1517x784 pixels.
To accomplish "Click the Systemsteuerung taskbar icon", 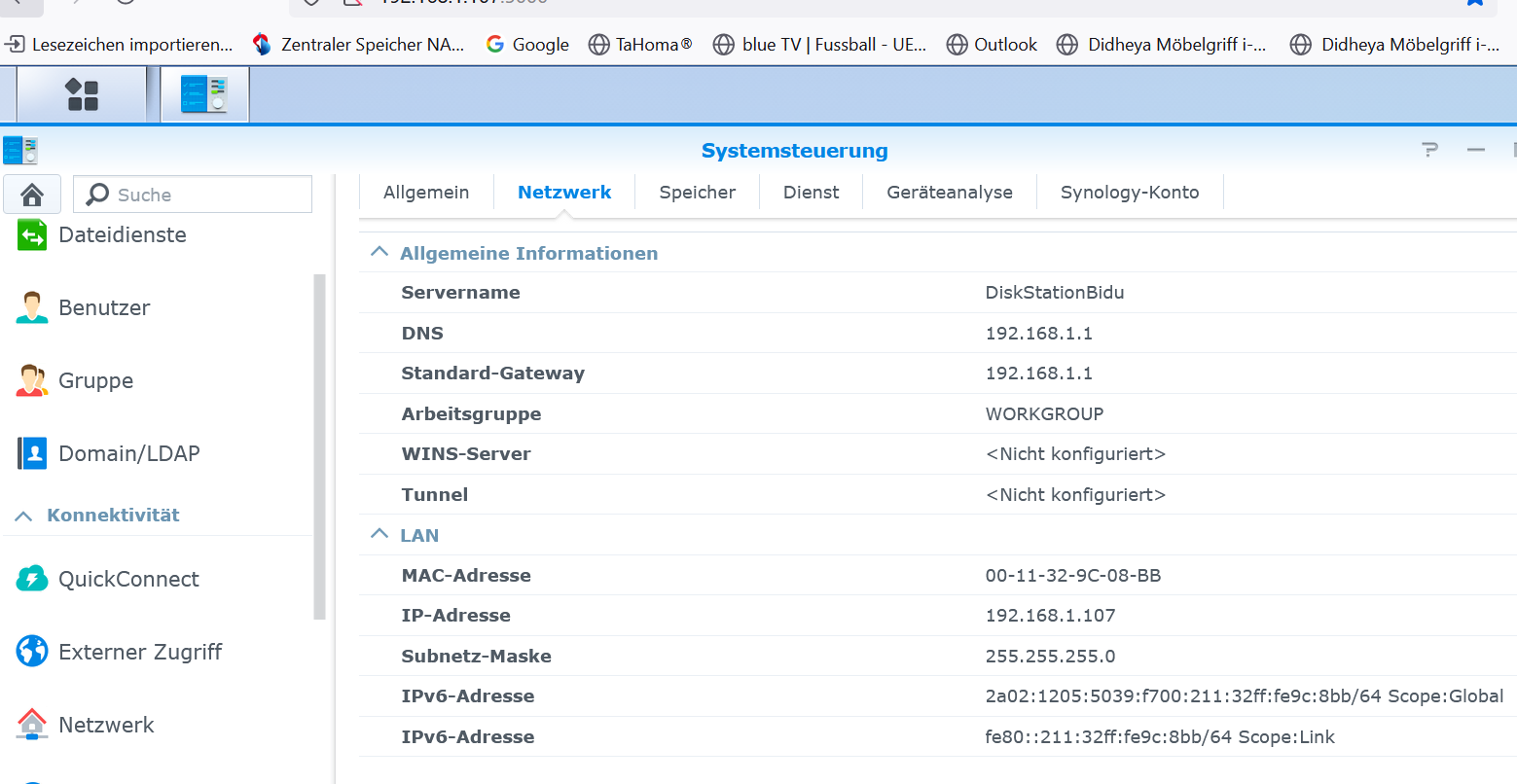I will pos(204,94).
